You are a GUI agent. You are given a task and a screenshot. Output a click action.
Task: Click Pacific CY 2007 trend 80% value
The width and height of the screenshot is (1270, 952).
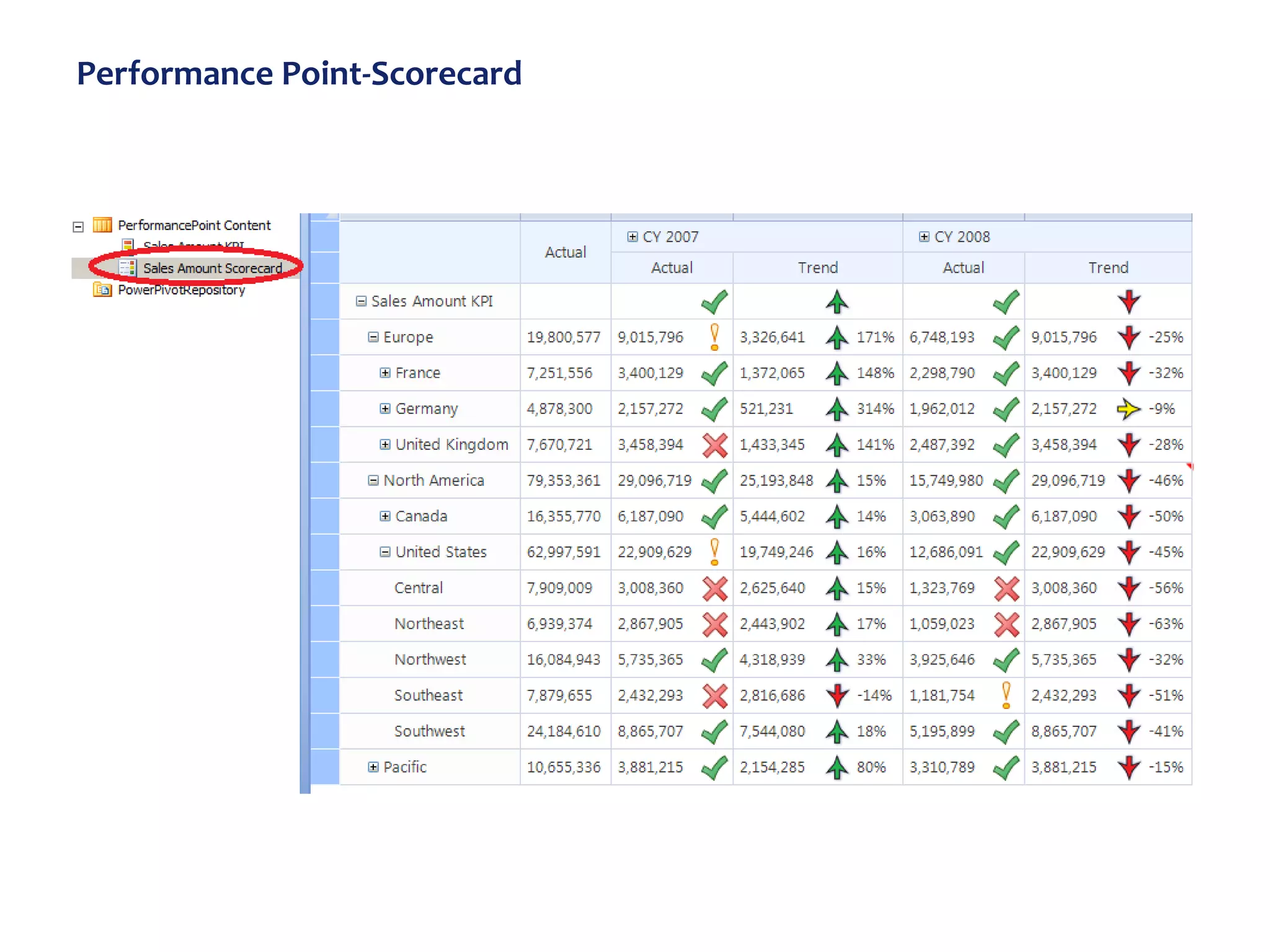tap(871, 767)
